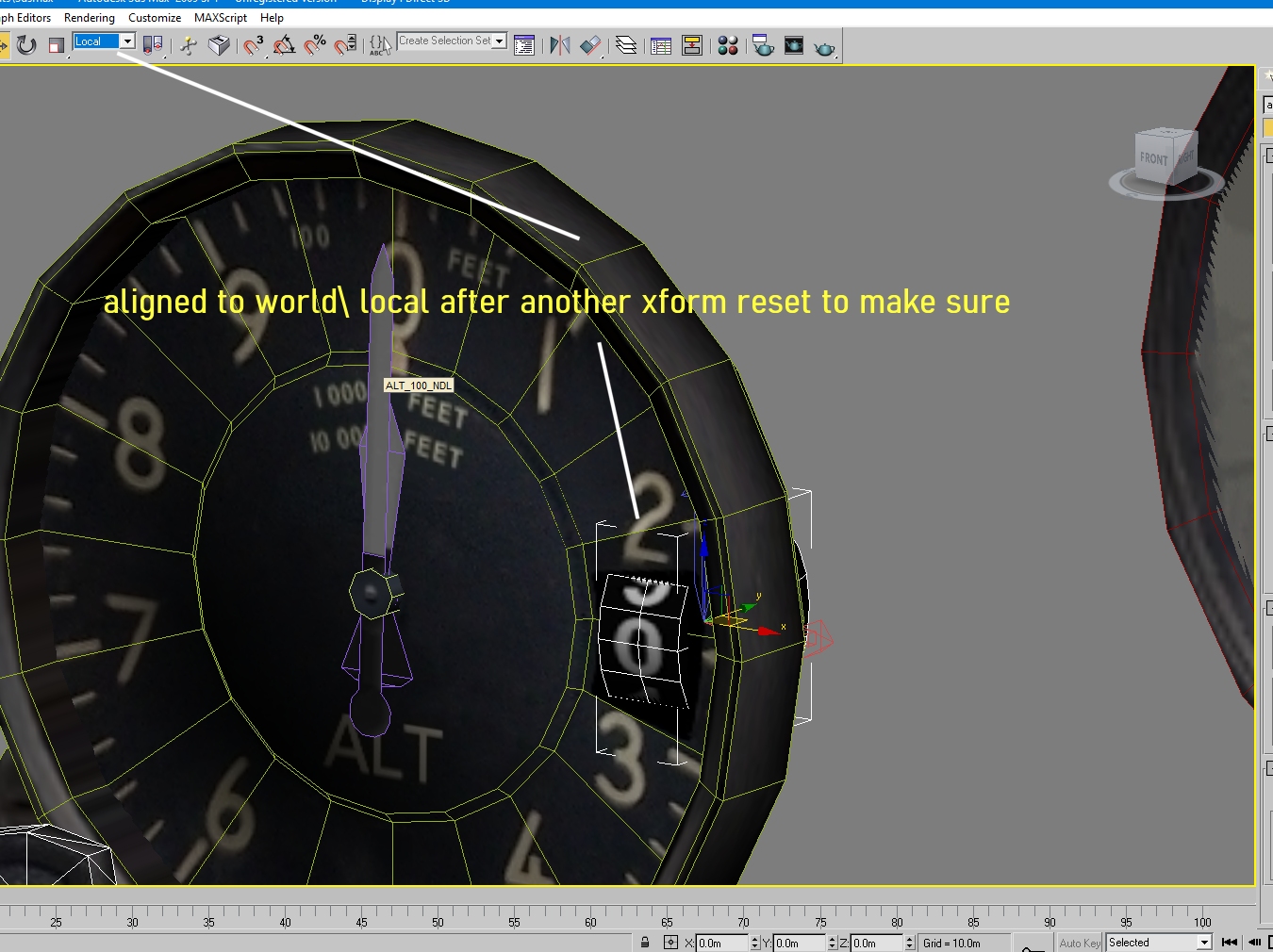Toggle Percent Snap
Image resolution: width=1273 pixels, height=952 pixels.
click(x=315, y=44)
